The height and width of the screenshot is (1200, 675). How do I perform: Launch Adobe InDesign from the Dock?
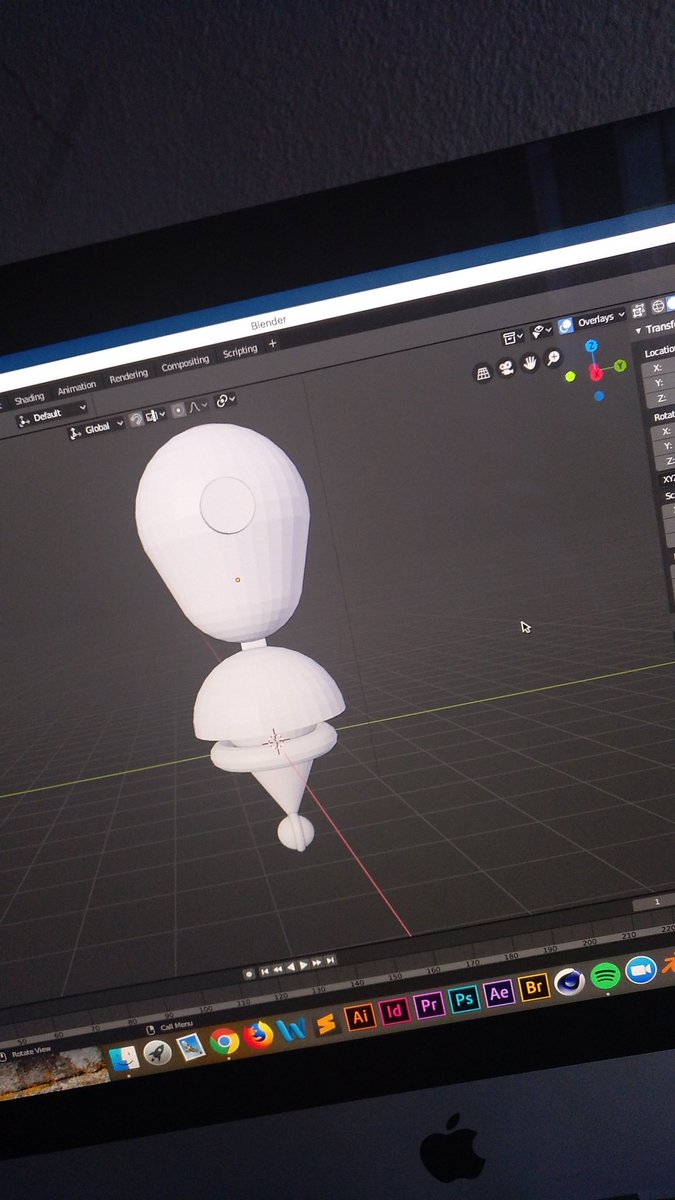[395, 1011]
